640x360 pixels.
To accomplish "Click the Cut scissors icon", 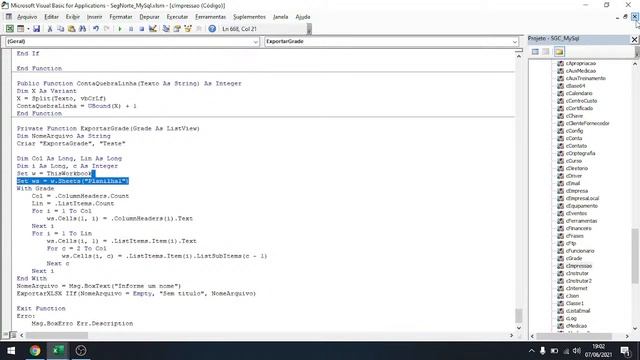I will tap(50, 29).
